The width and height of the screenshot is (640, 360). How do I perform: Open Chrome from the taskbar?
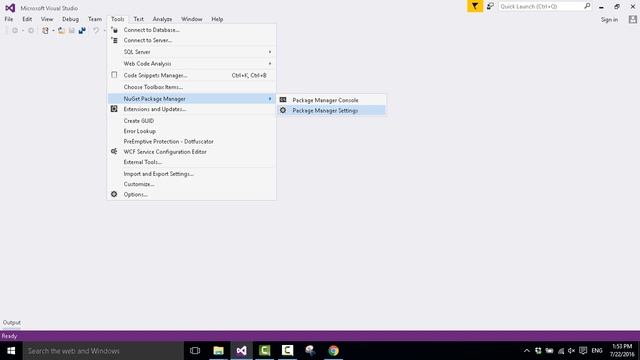(x=333, y=351)
